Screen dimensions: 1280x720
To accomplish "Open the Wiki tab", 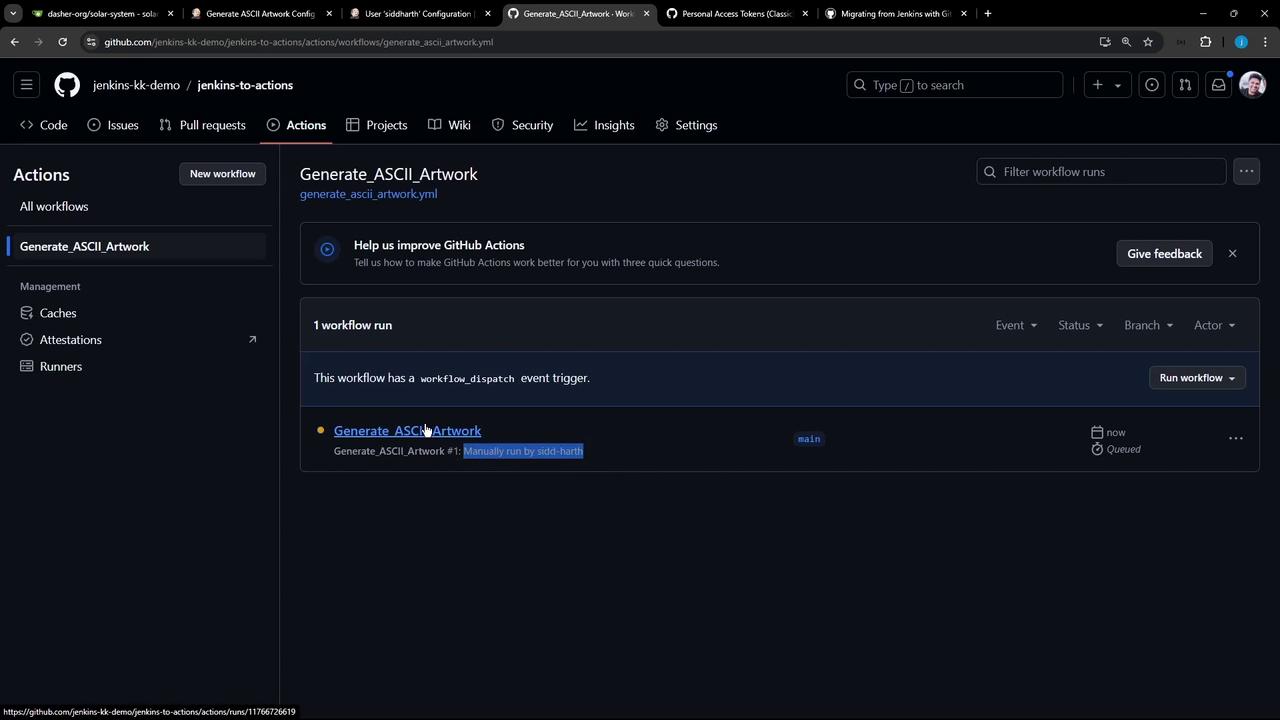I will pos(449,125).
